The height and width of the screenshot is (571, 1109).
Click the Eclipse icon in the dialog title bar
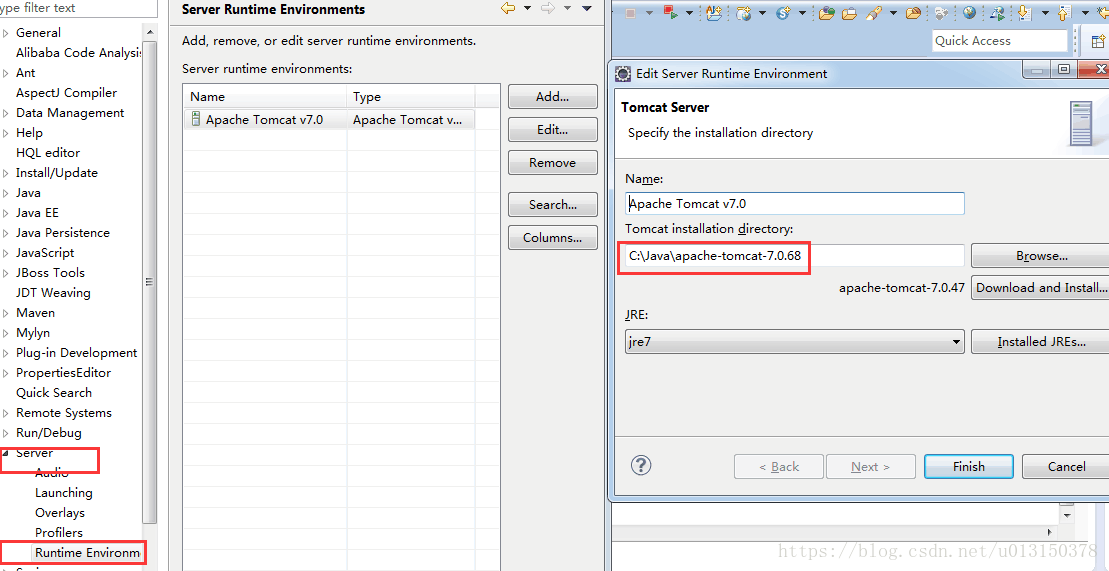(x=623, y=73)
